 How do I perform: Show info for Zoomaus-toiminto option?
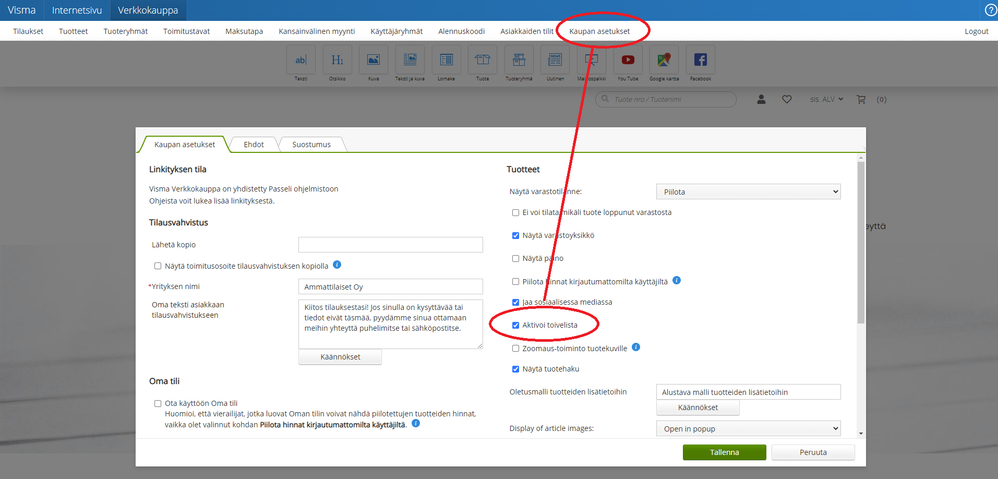635,347
